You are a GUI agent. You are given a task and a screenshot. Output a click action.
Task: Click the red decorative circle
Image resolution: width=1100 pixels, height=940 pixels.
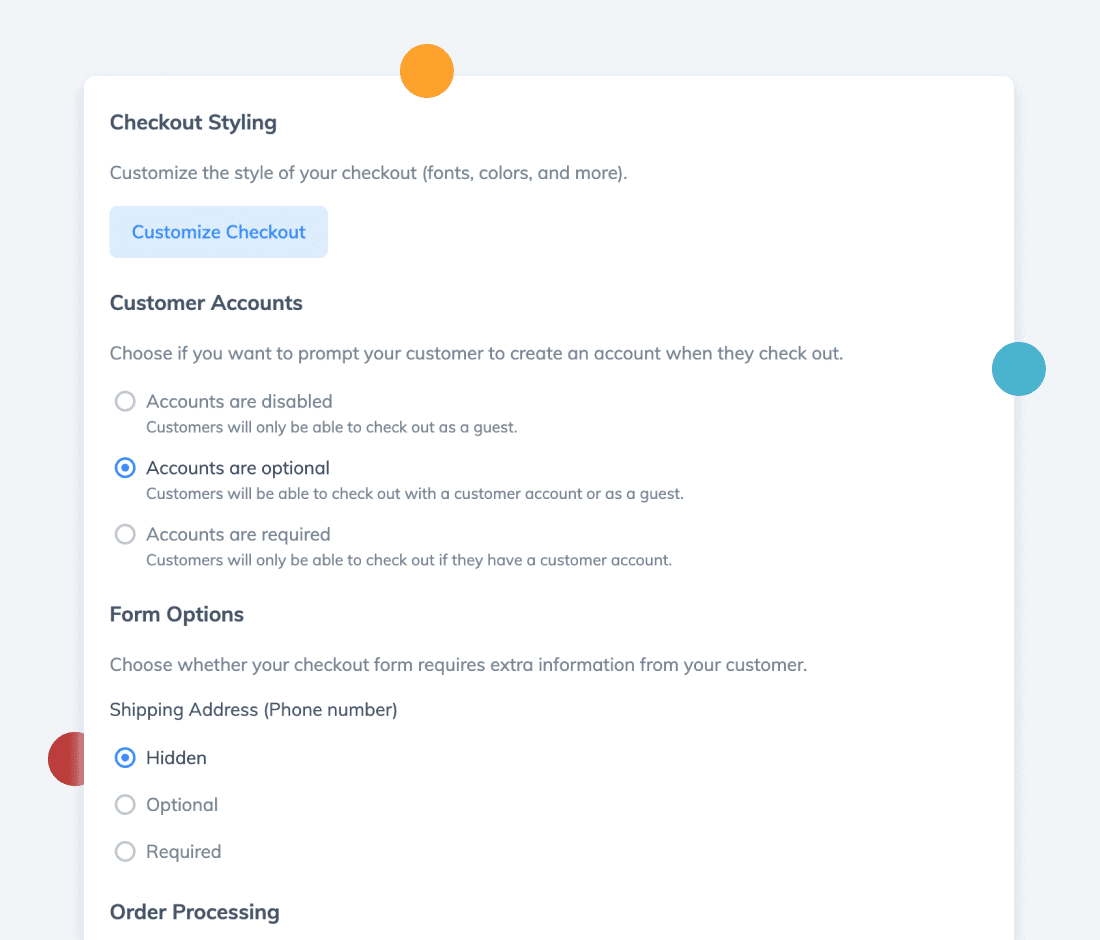coord(67,759)
